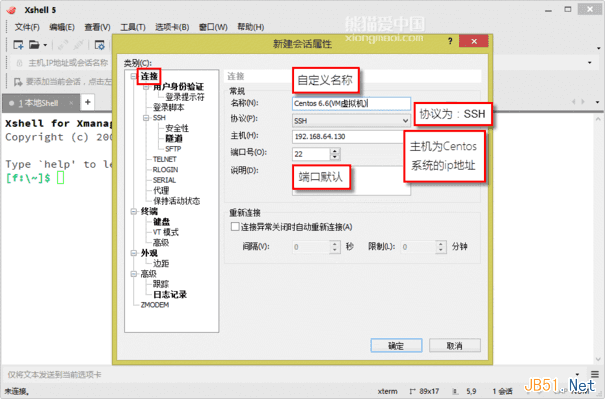This screenshot has height=399, width=605.
Task: Click the add current session icon
Action: point(18,82)
